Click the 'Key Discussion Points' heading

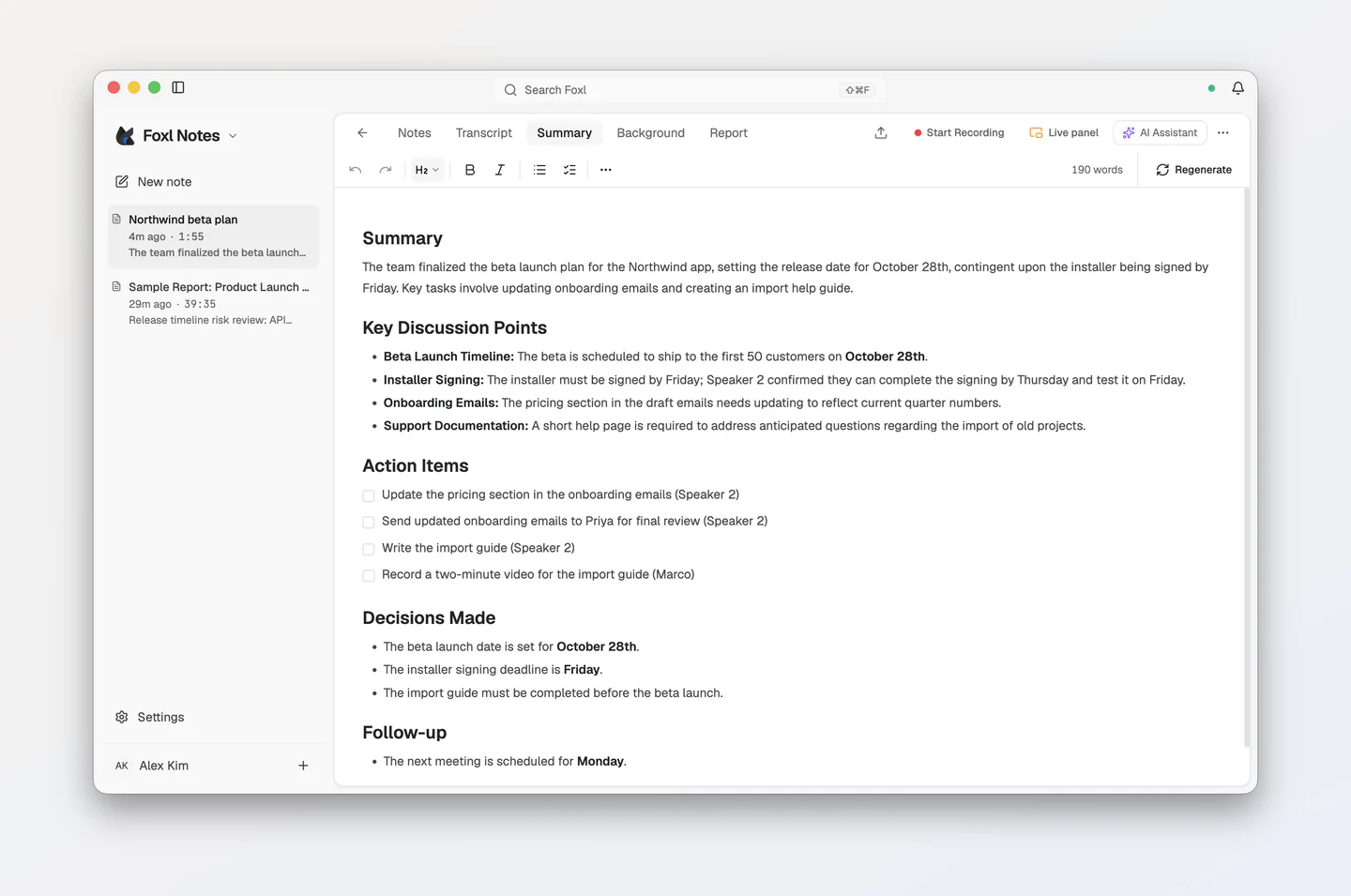click(x=455, y=328)
